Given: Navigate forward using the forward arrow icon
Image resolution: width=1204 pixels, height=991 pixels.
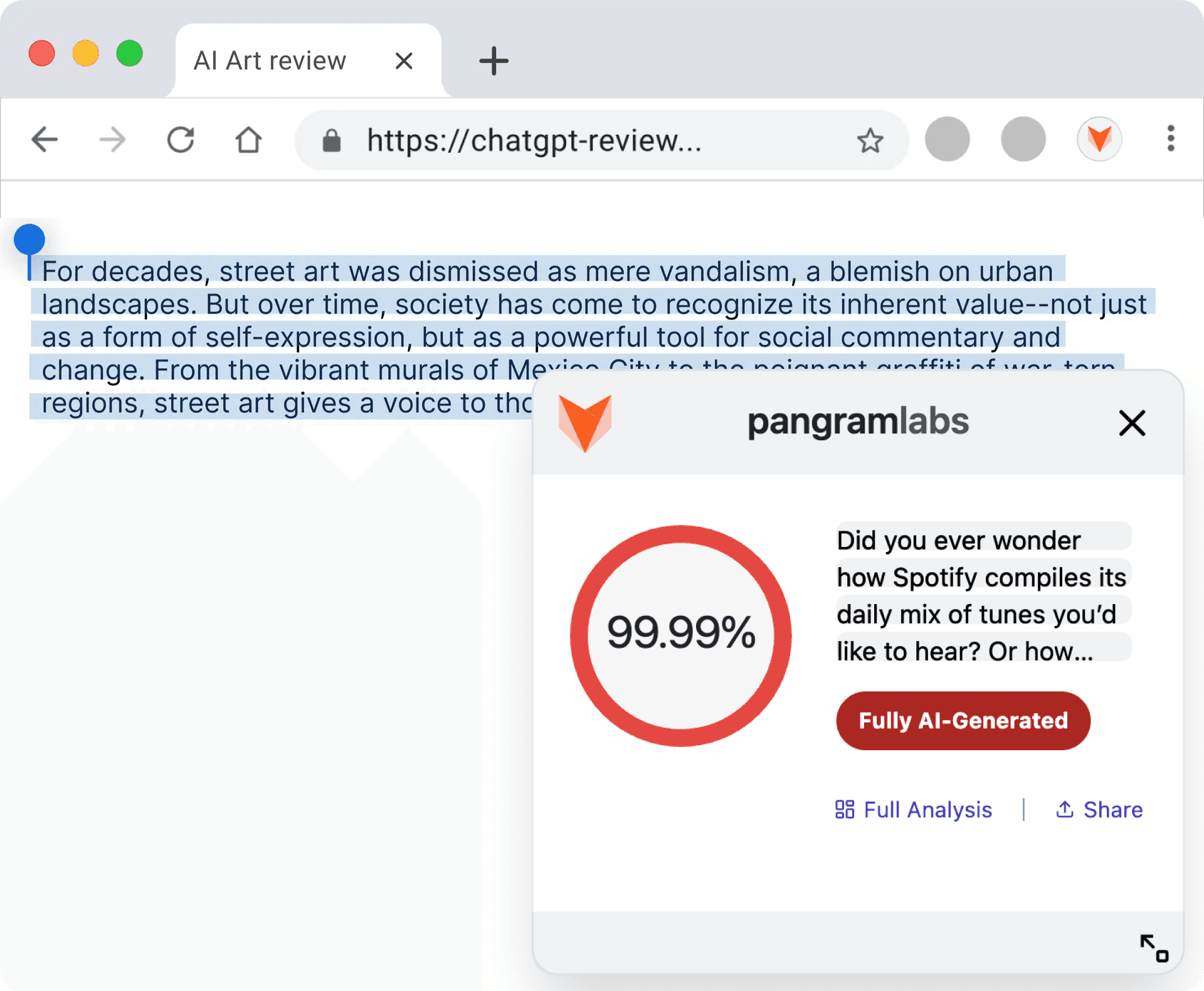Looking at the screenshot, I should tap(112, 139).
